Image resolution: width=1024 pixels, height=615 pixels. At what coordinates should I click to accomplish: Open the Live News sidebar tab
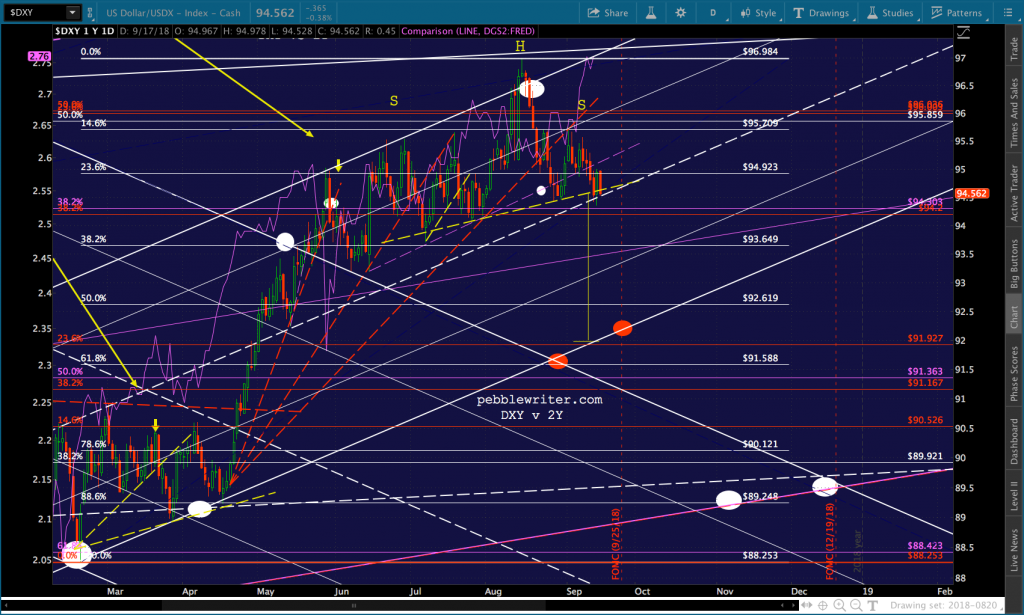[1014, 548]
